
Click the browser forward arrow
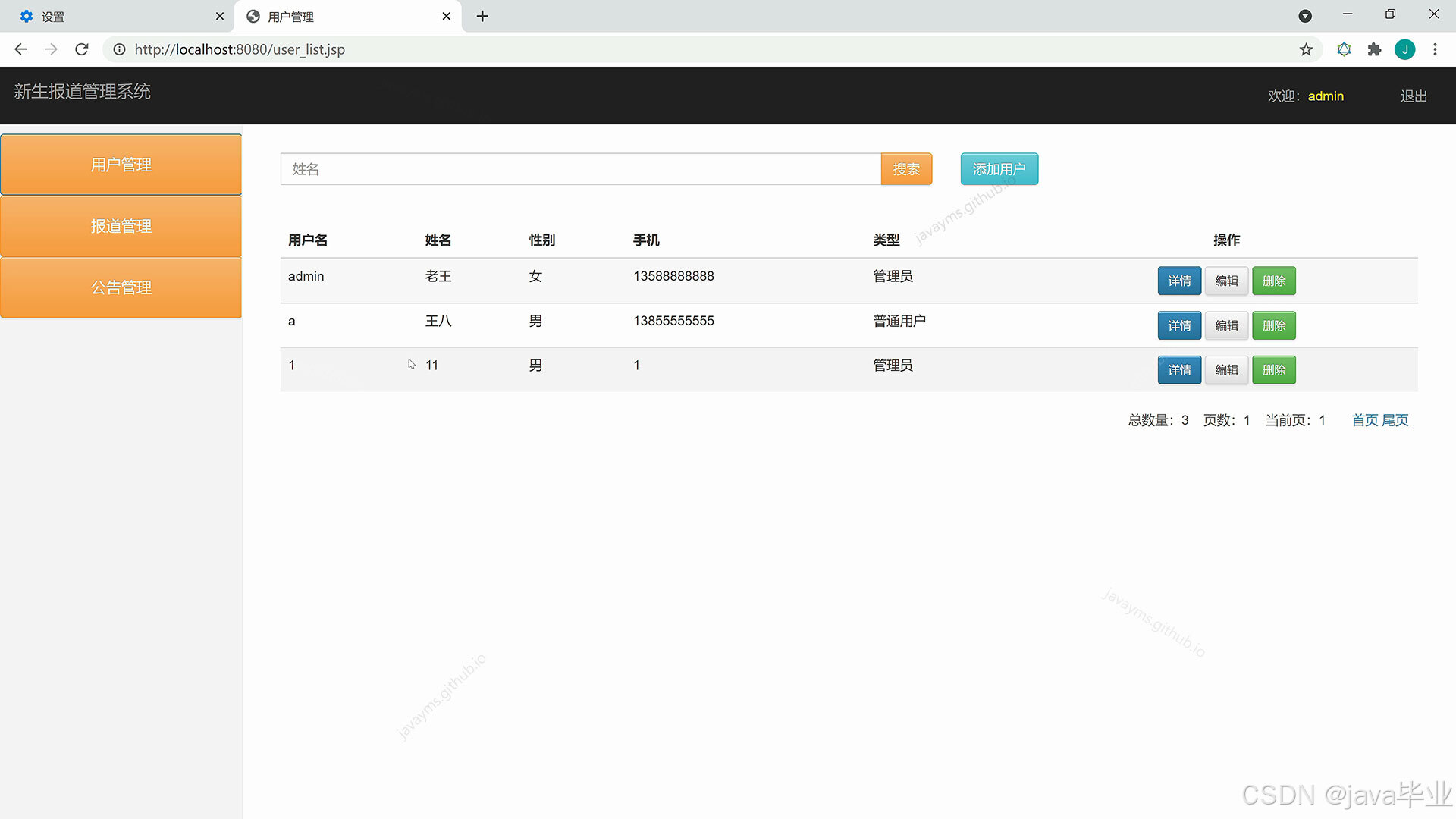click(51, 49)
